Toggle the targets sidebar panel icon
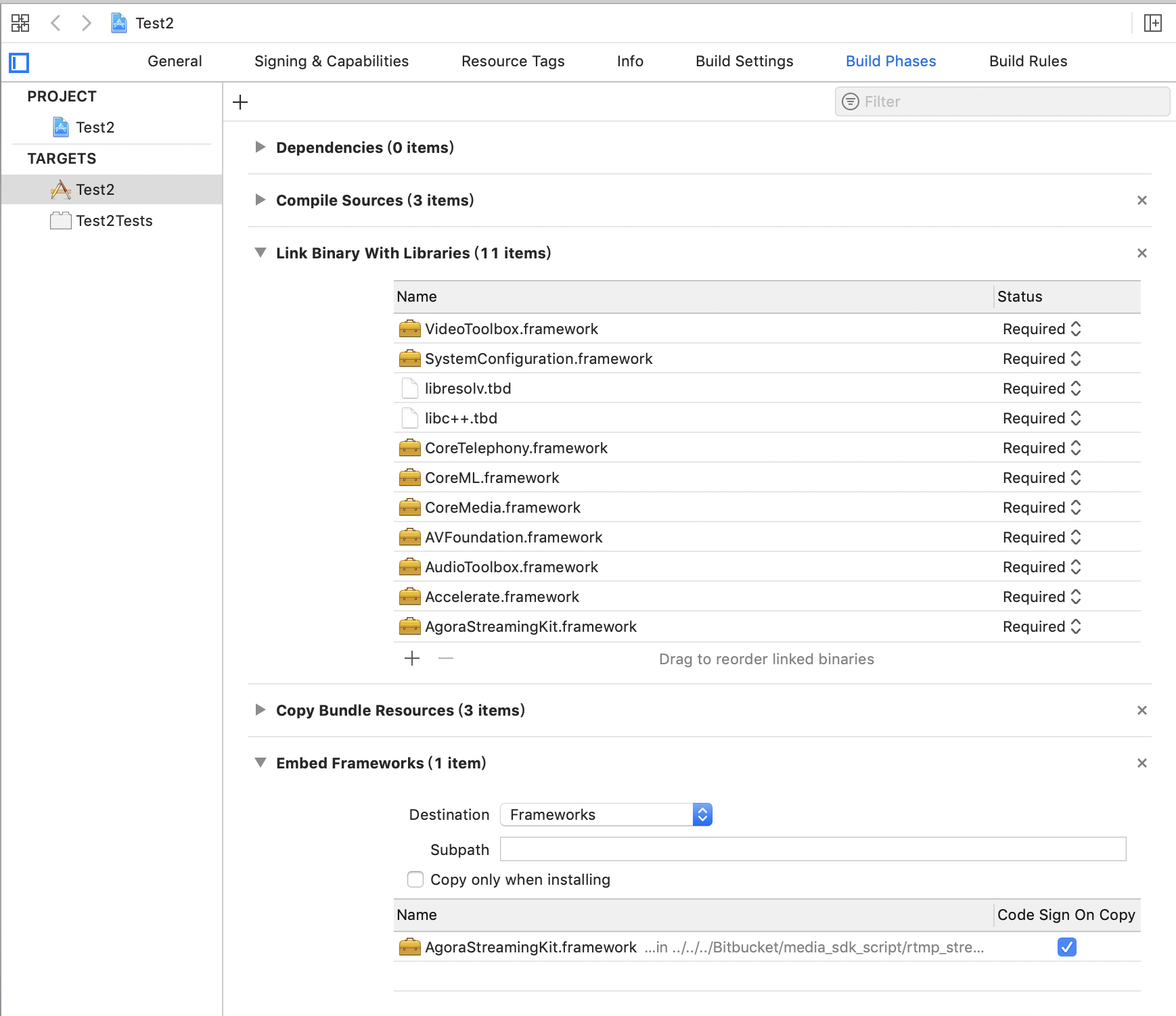 tap(19, 63)
